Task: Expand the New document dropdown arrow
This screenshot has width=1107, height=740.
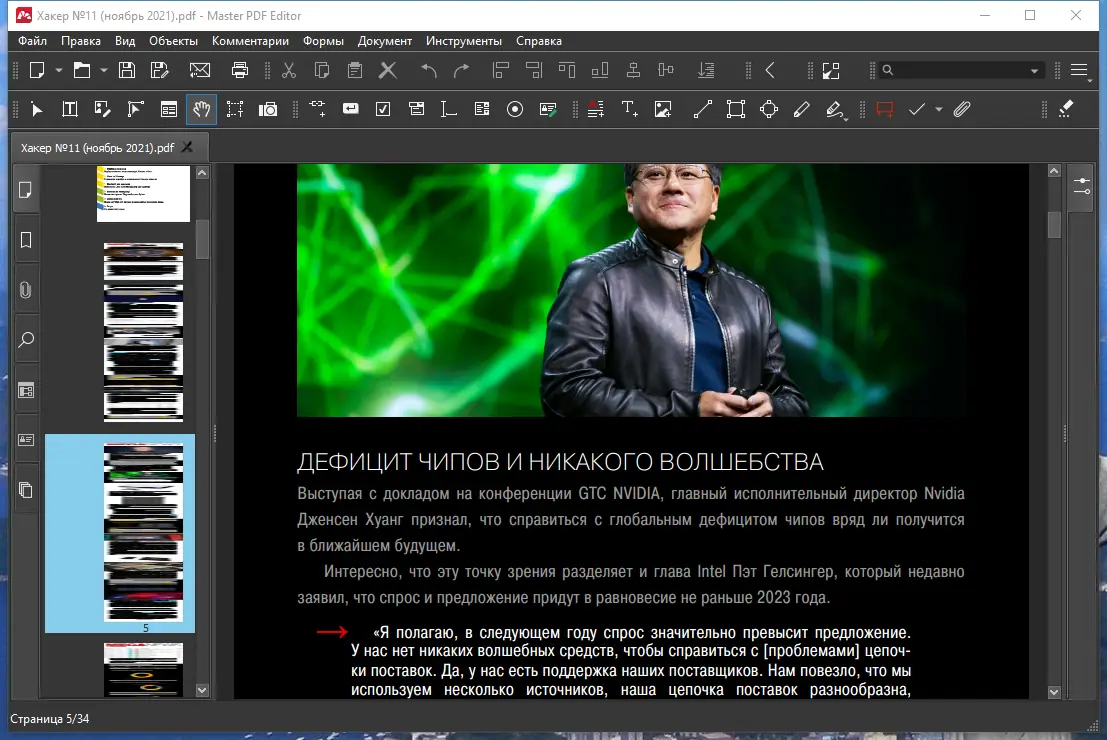Action: click(x=59, y=70)
